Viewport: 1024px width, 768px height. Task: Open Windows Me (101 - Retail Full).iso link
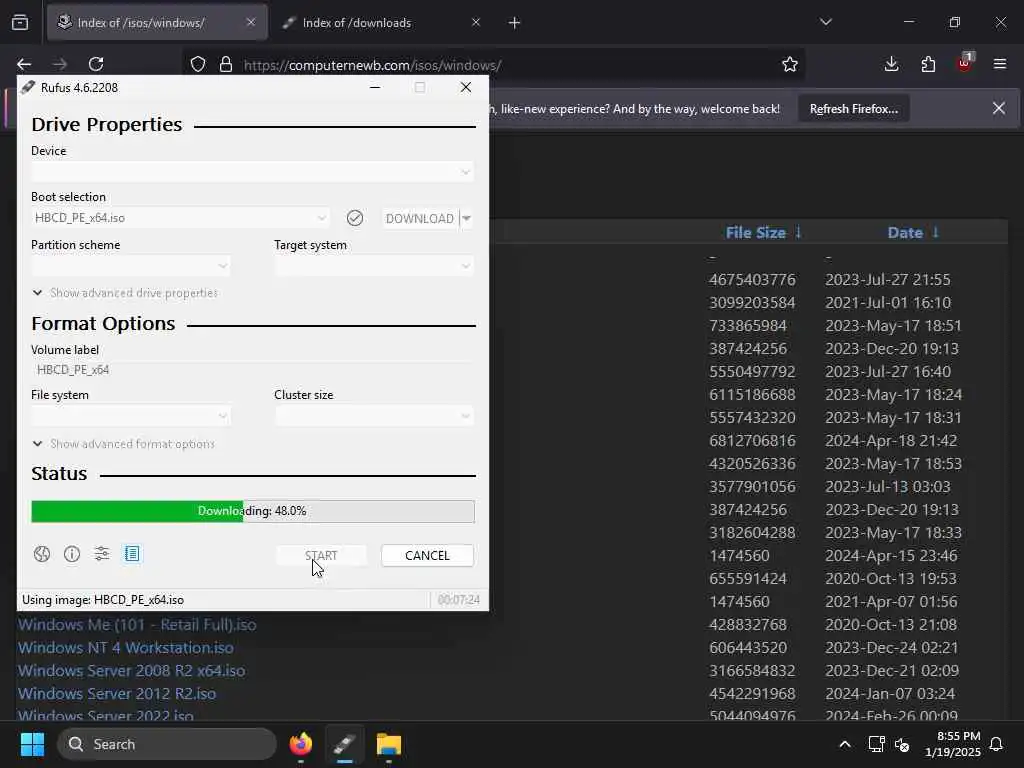tap(137, 625)
